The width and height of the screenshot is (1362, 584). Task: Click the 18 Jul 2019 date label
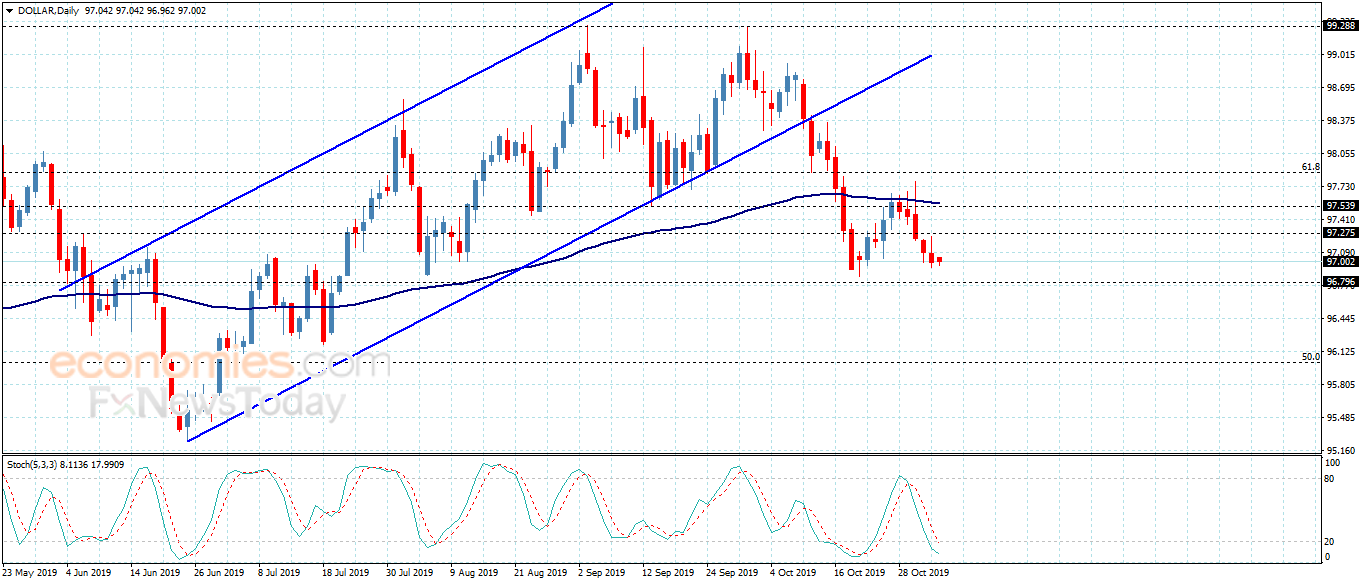(344, 574)
